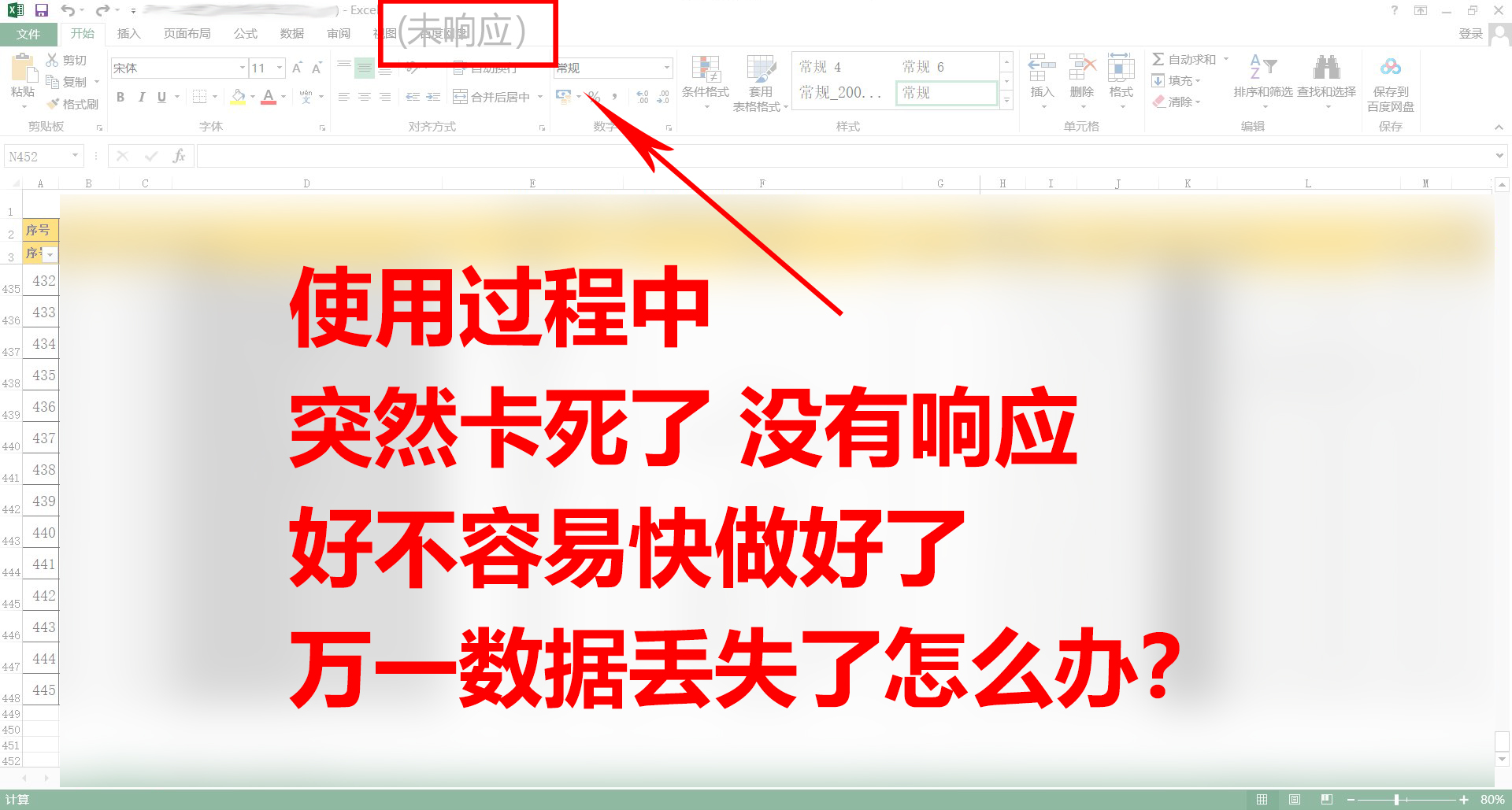Click the 登录 sign-in link
Viewport: 1512px width, 810px height.
(x=1469, y=33)
